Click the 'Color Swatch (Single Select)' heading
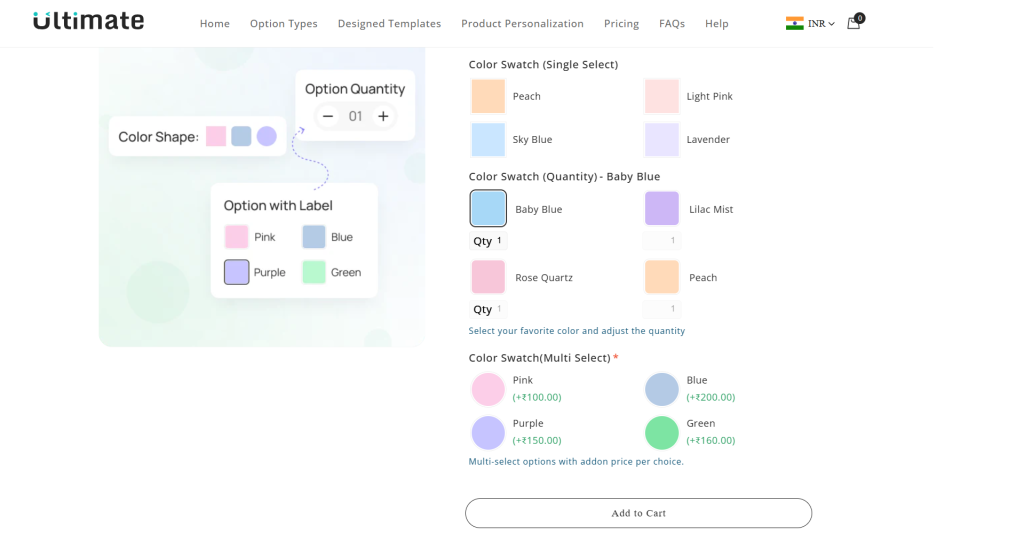Screen dimensions: 1024x542 543,65
